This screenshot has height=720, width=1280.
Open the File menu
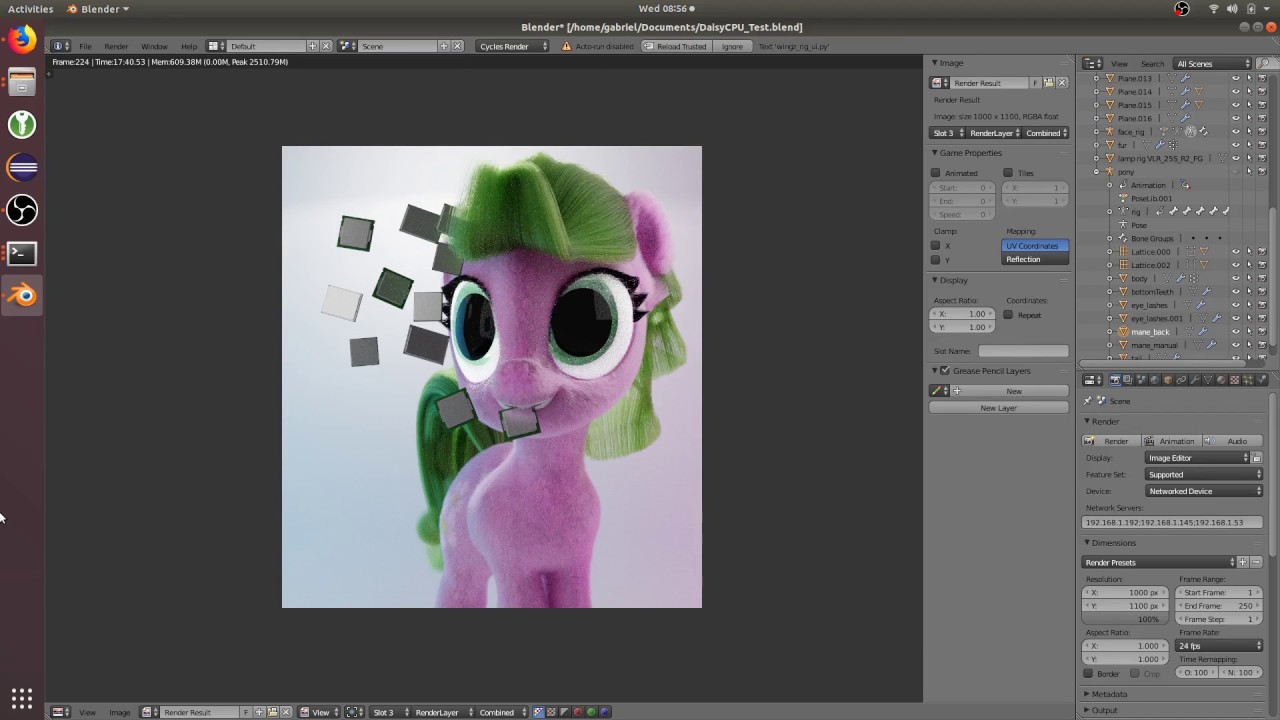click(85, 46)
